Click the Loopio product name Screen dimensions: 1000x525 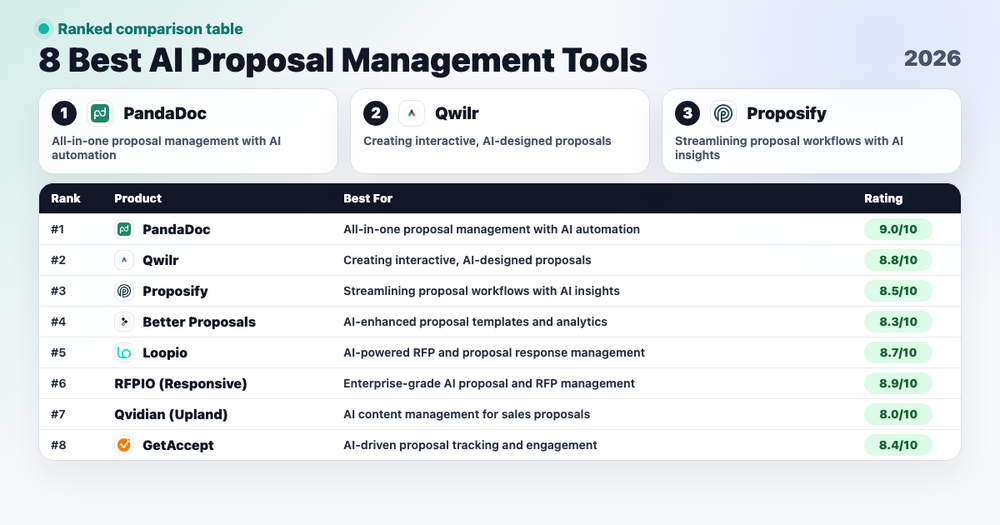[165, 353]
